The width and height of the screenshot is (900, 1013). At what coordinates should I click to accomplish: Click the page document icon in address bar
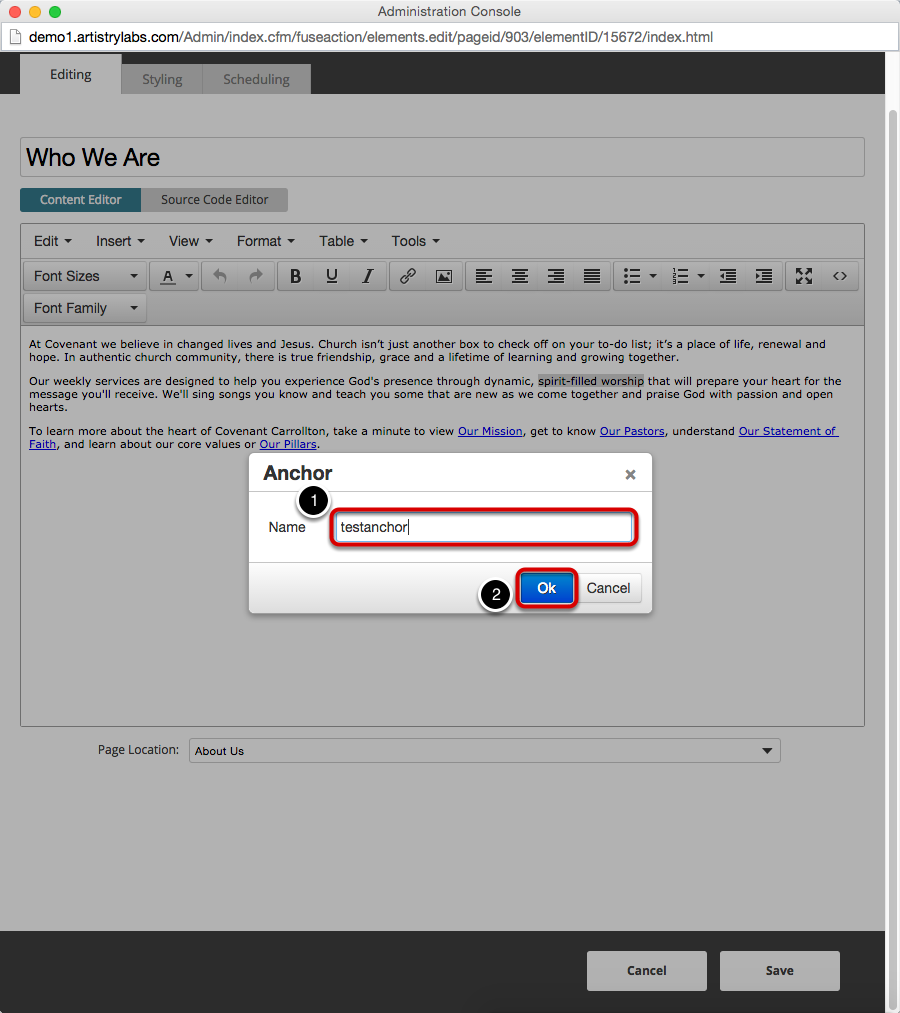click(15, 37)
